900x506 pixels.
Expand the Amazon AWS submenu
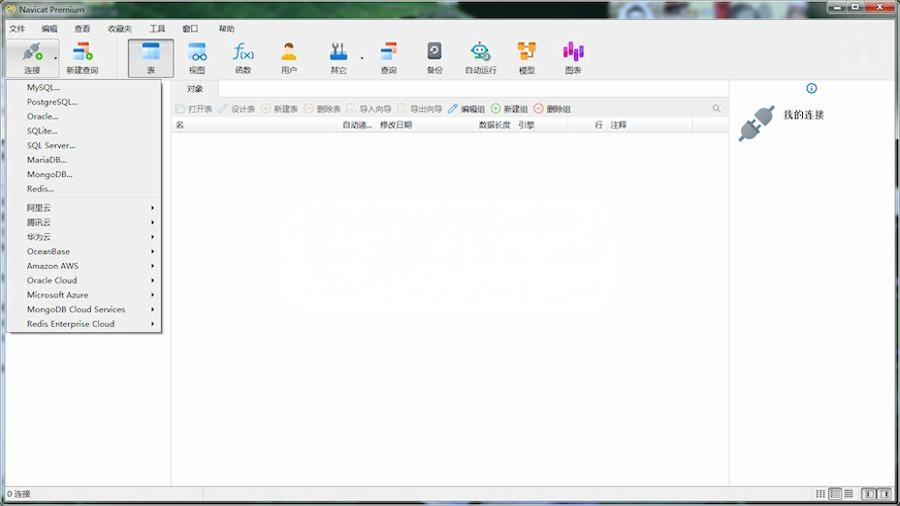84,266
